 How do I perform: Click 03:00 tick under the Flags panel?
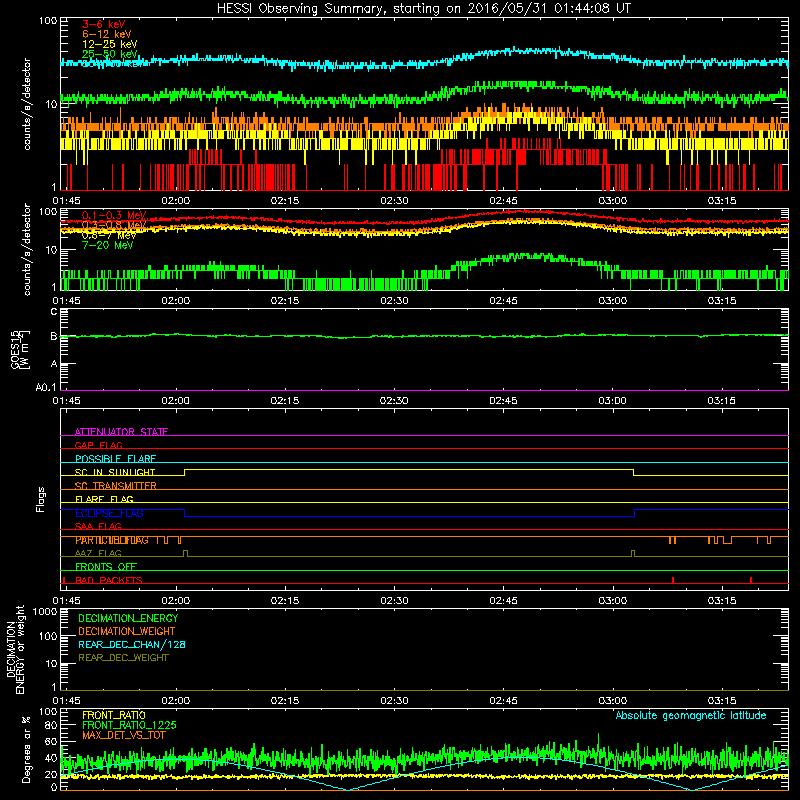click(x=612, y=601)
